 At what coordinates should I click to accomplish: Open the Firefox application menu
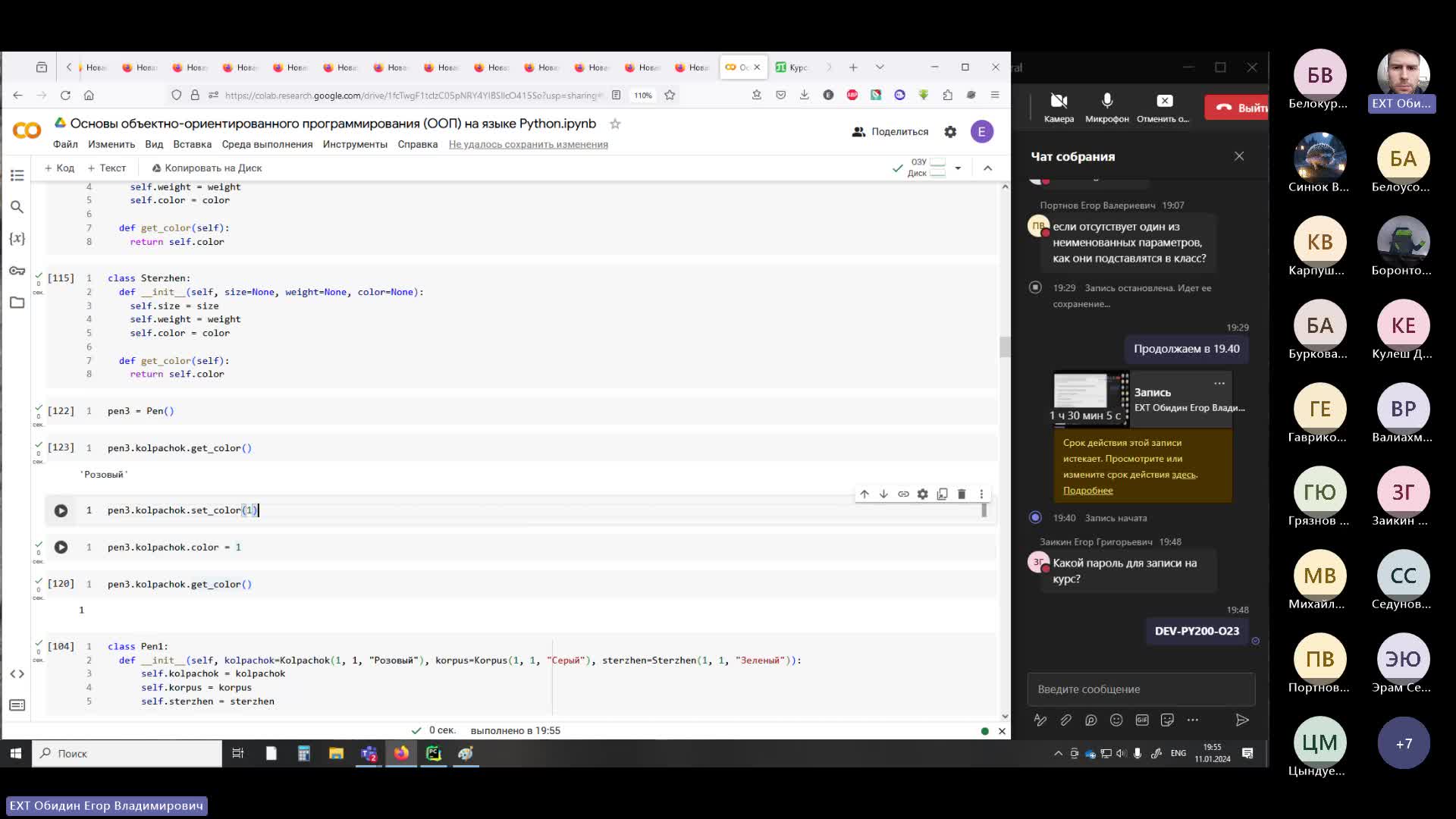pyautogui.click(x=995, y=95)
